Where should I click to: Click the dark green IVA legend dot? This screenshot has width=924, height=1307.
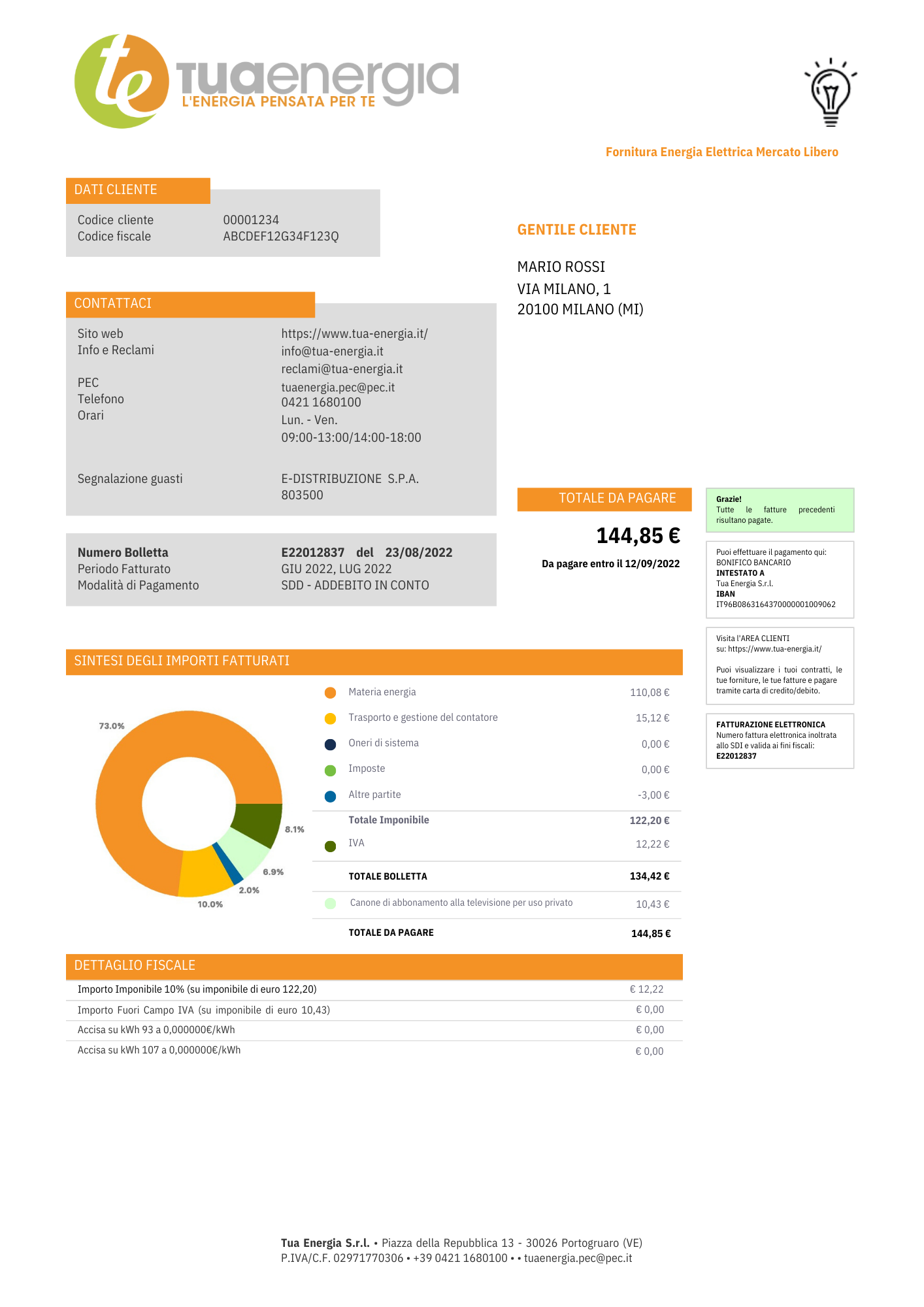click(x=330, y=846)
